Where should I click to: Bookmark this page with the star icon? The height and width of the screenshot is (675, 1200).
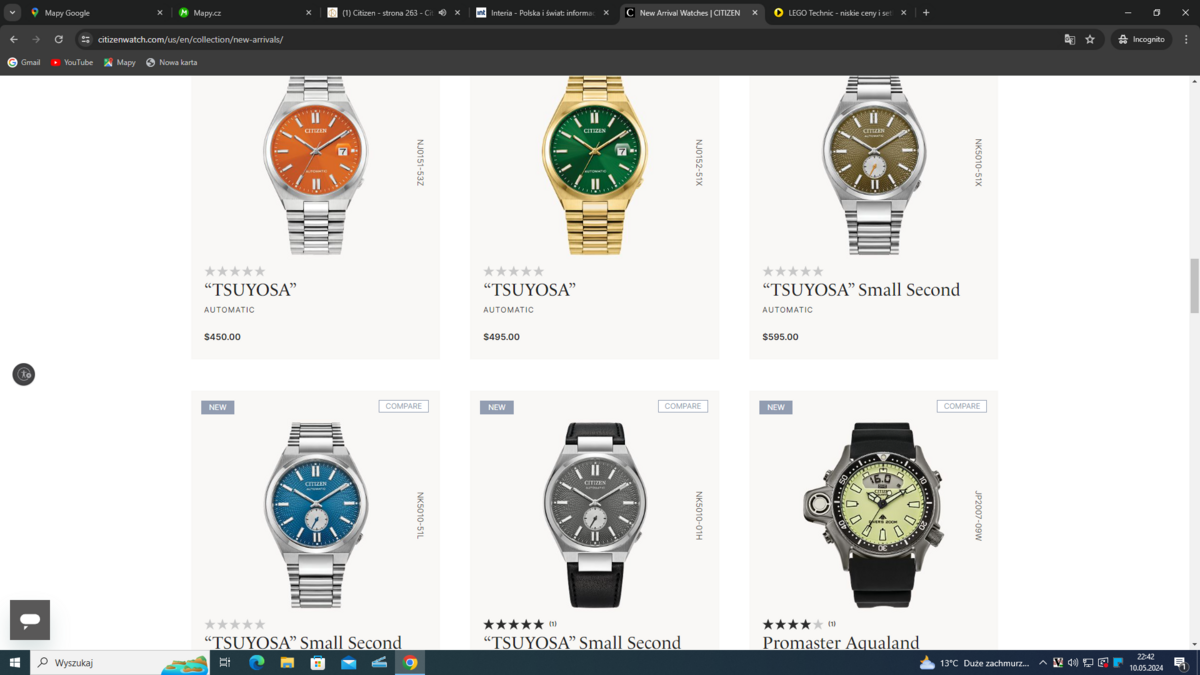(1090, 39)
